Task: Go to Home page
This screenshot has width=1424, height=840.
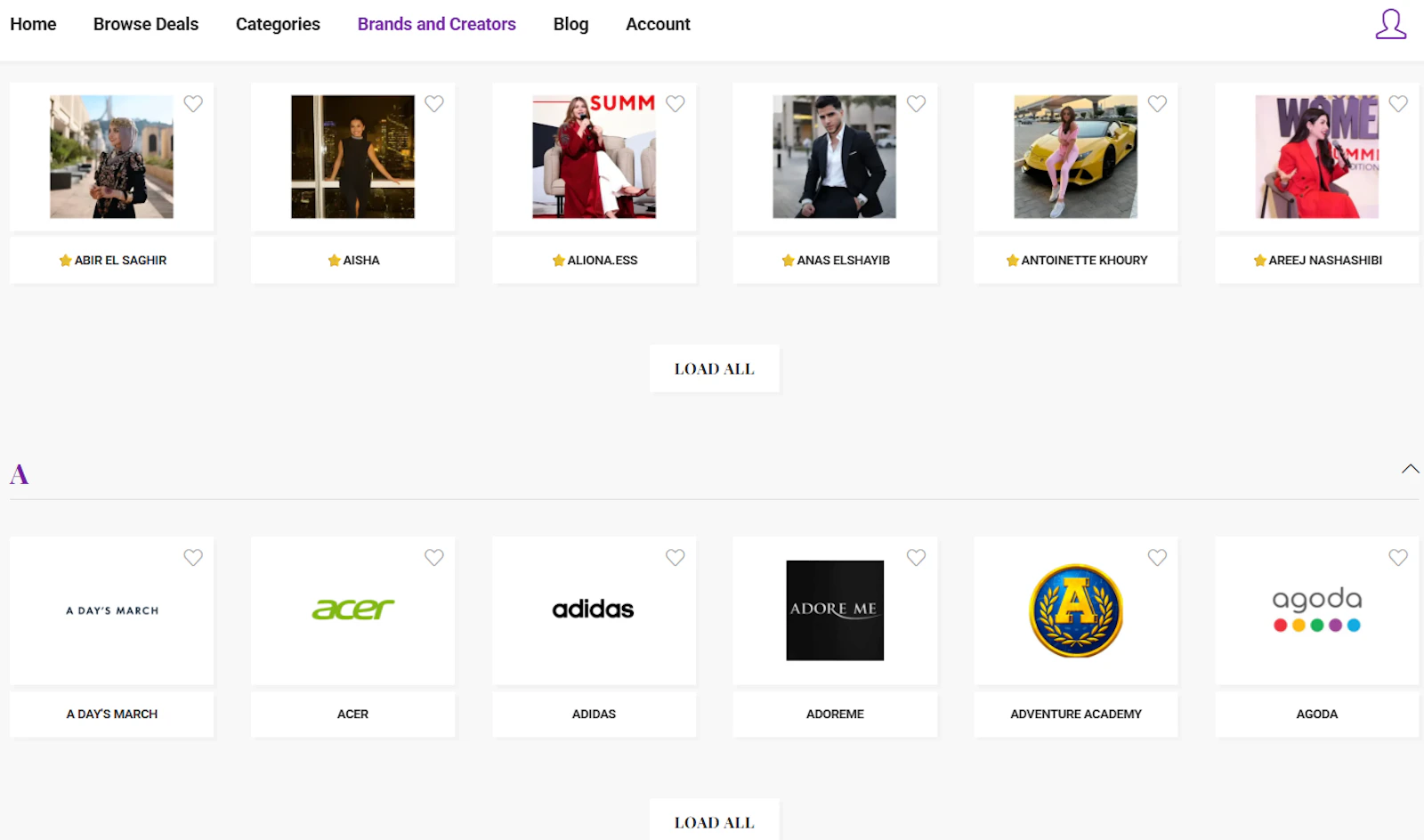Action: (x=33, y=24)
